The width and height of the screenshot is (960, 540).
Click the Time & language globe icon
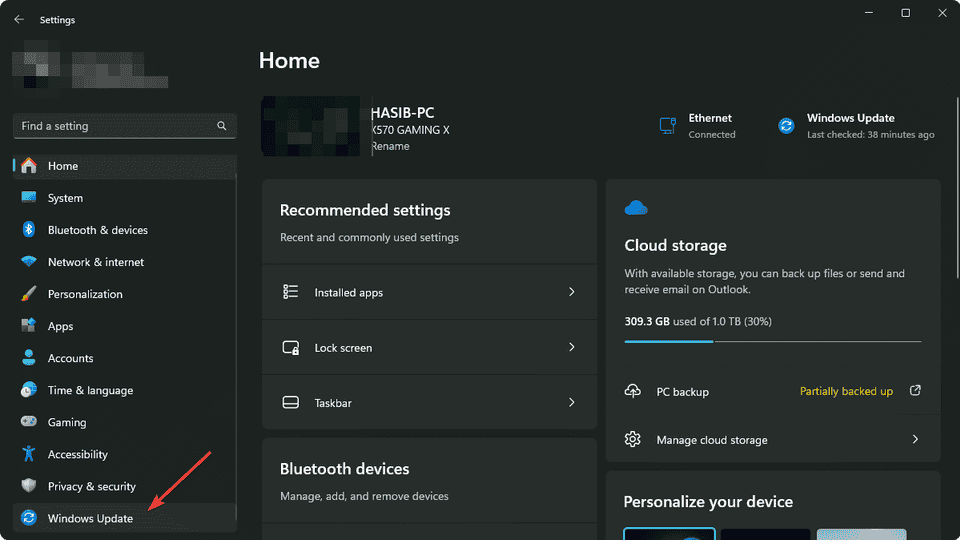29,389
